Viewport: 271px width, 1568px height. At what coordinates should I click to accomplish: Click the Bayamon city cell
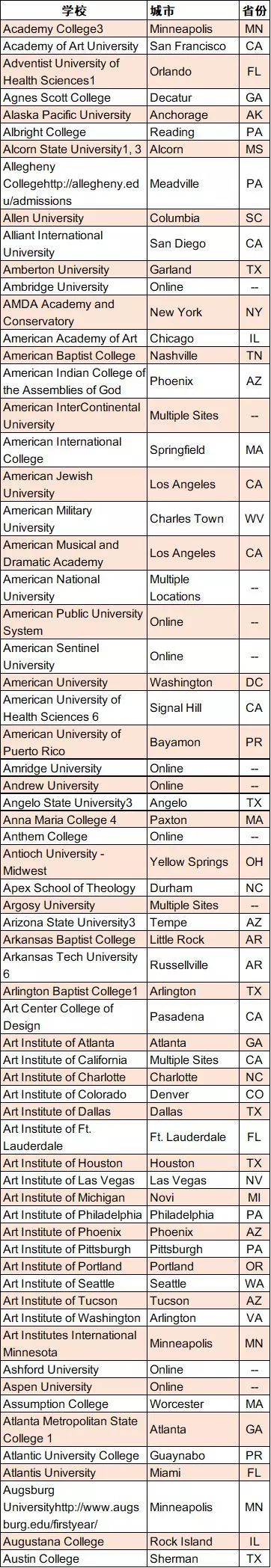193,743
